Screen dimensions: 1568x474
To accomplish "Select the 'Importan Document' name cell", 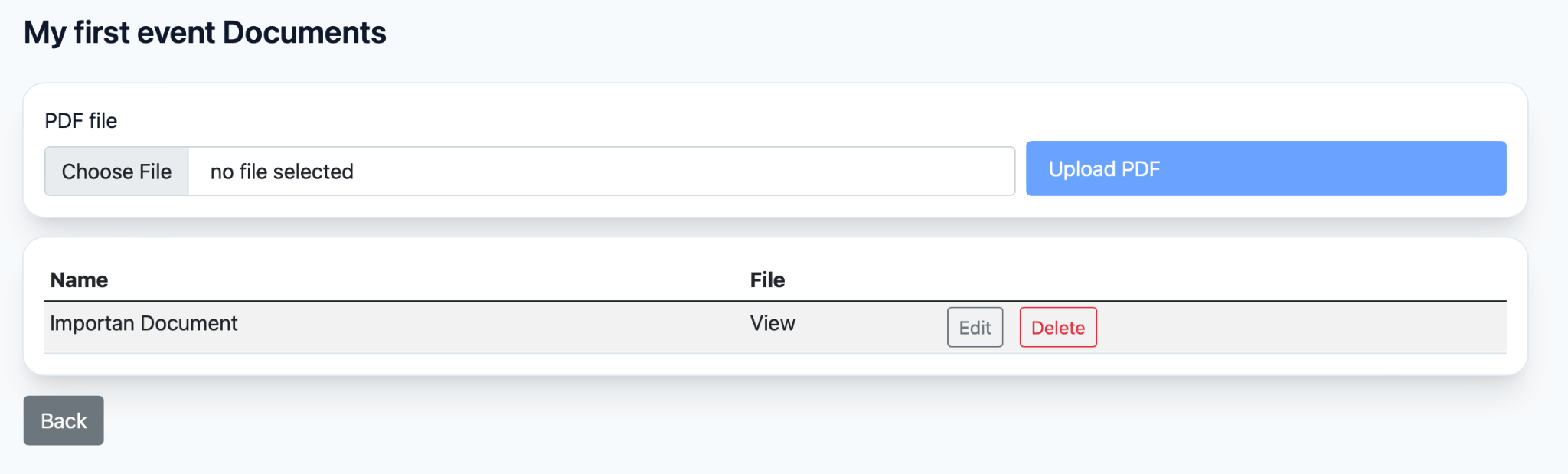I will 143,323.
